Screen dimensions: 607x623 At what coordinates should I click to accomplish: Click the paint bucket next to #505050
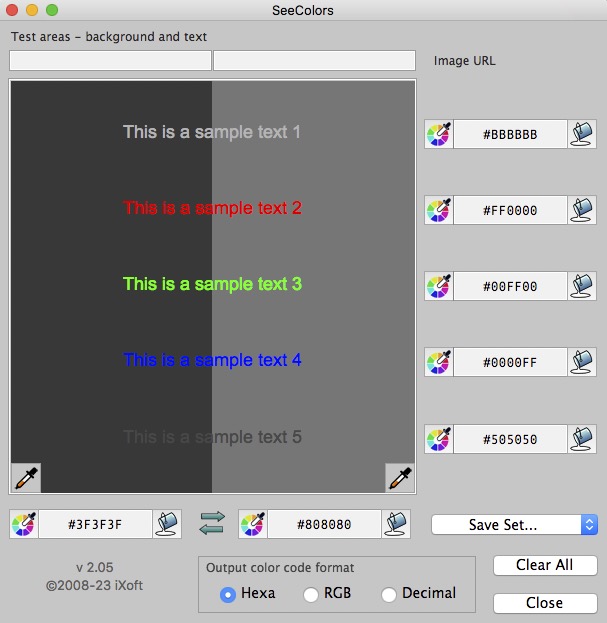pyautogui.click(x=582, y=439)
